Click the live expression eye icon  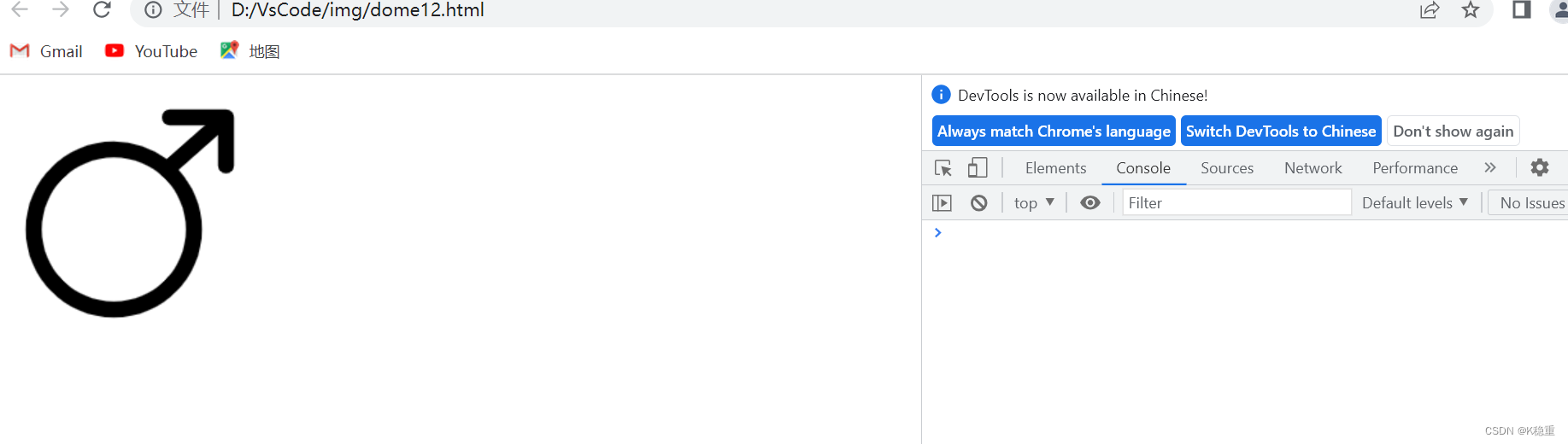pyautogui.click(x=1089, y=203)
